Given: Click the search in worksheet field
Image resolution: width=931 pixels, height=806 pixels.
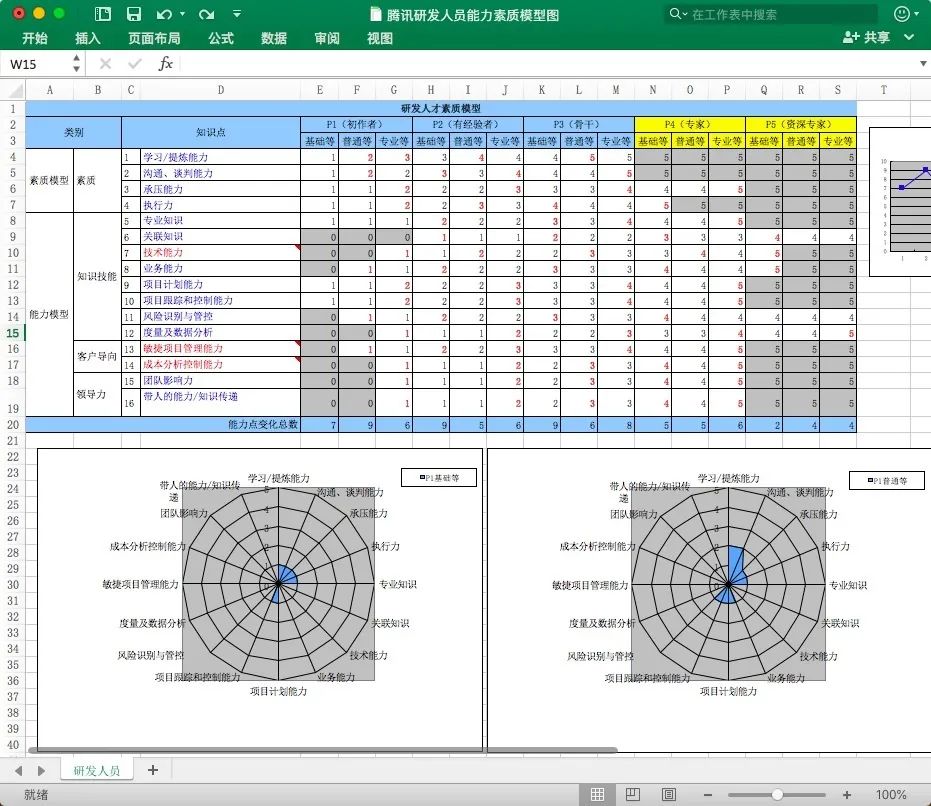Looking at the screenshot, I should pyautogui.click(x=770, y=14).
